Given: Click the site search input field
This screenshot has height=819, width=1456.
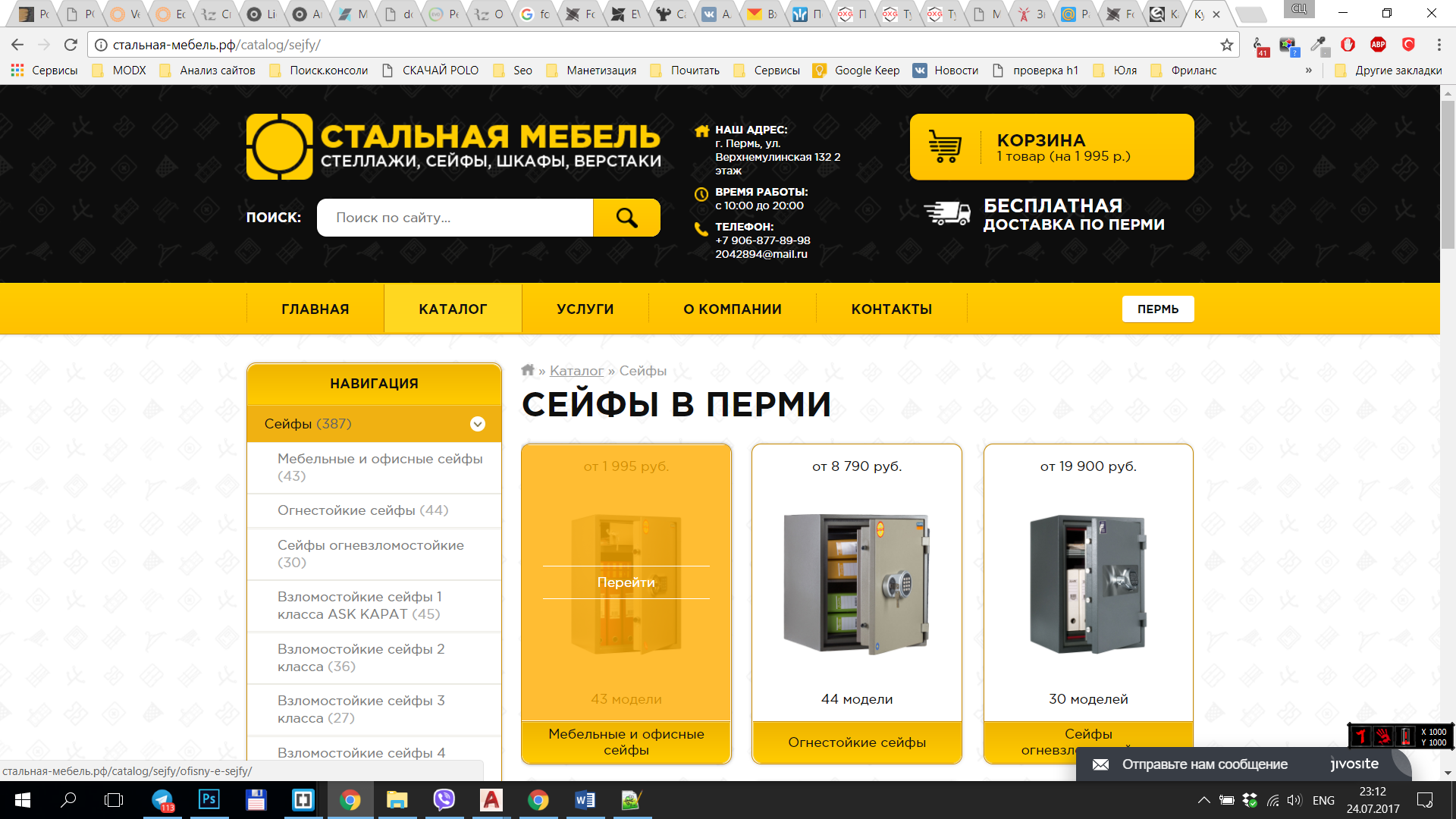Looking at the screenshot, I should click(x=455, y=218).
